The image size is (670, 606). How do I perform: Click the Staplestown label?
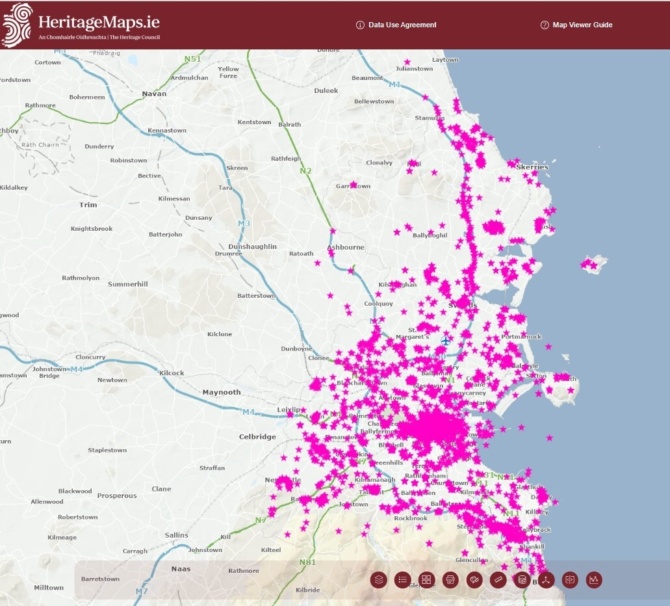tap(107, 450)
